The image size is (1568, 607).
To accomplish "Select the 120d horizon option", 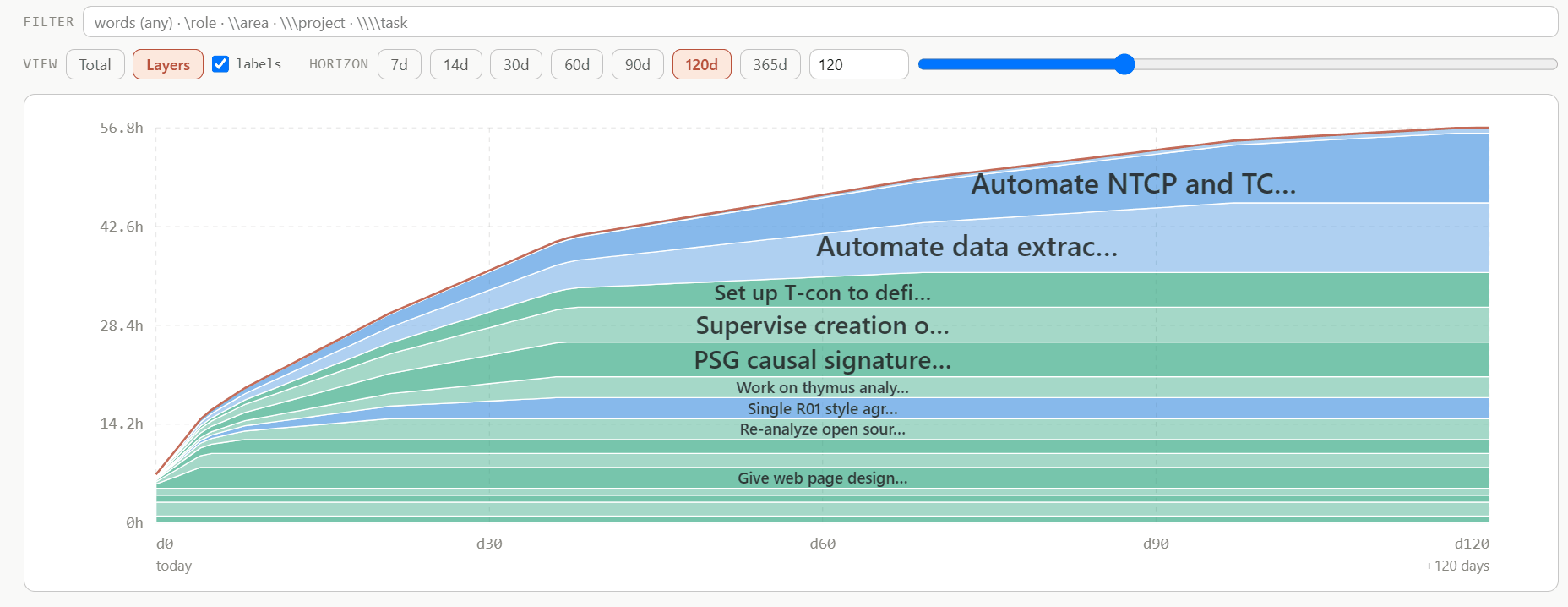I will [x=702, y=64].
